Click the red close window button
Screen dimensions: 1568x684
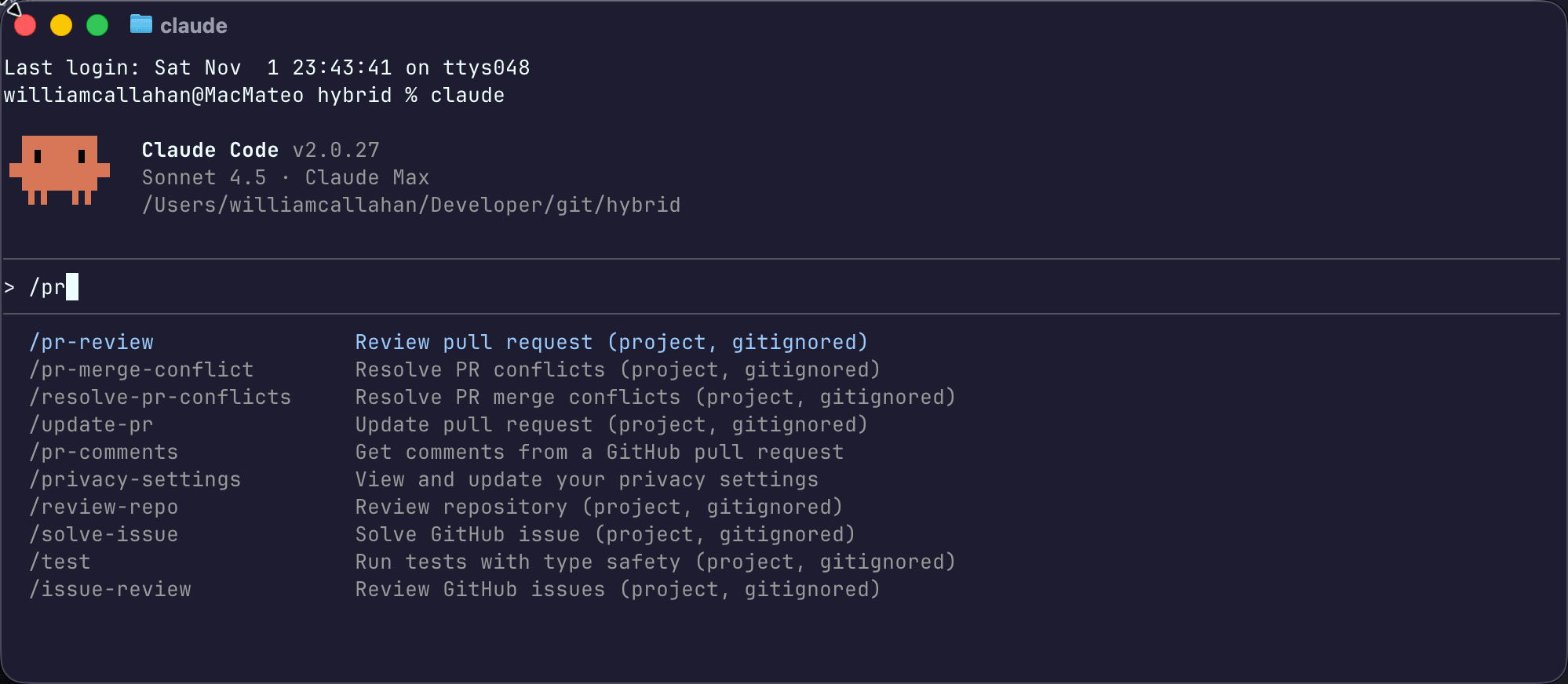click(24, 24)
